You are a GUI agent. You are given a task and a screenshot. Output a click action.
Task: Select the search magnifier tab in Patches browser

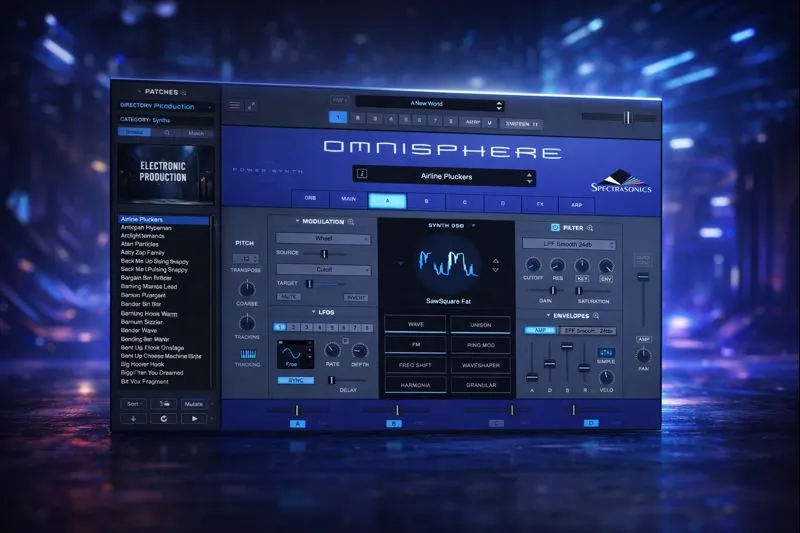click(167, 133)
